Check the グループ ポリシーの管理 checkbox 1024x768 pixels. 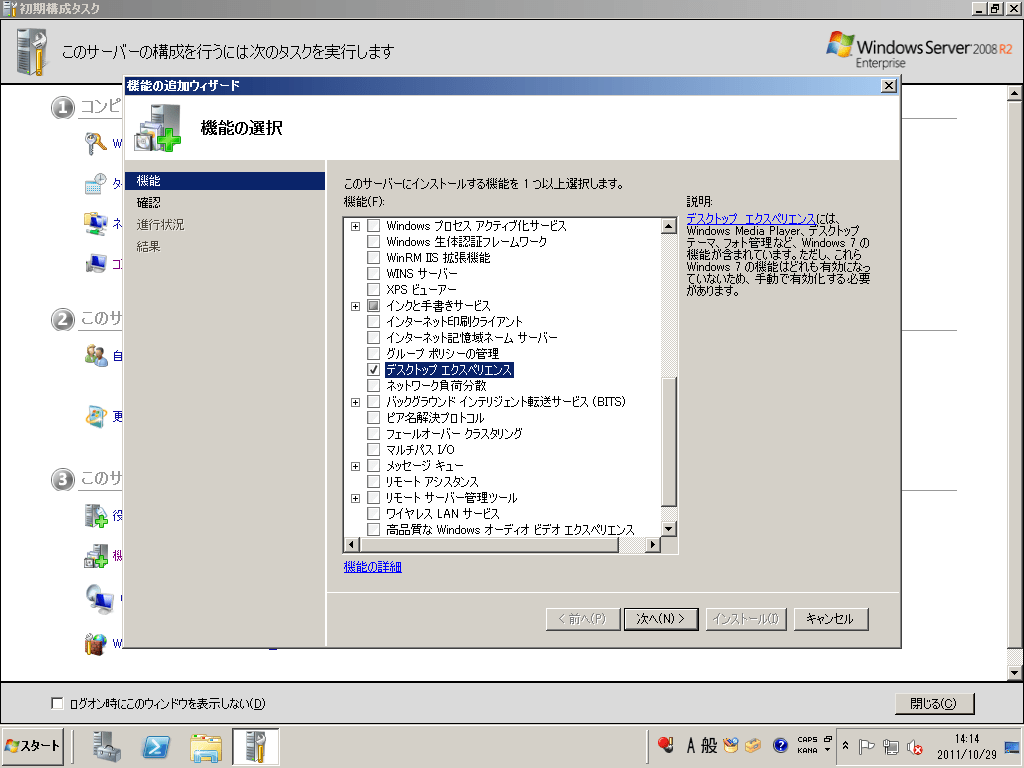pos(374,353)
